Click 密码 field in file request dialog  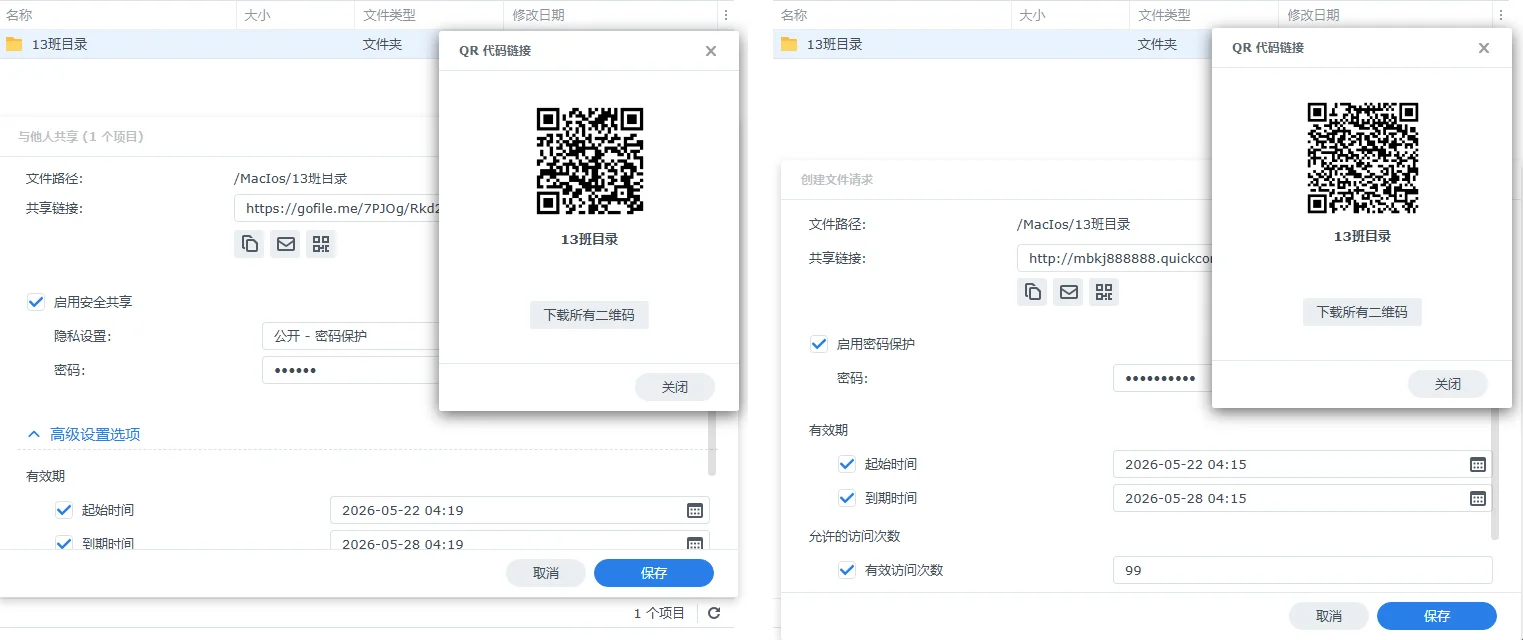coord(1163,378)
